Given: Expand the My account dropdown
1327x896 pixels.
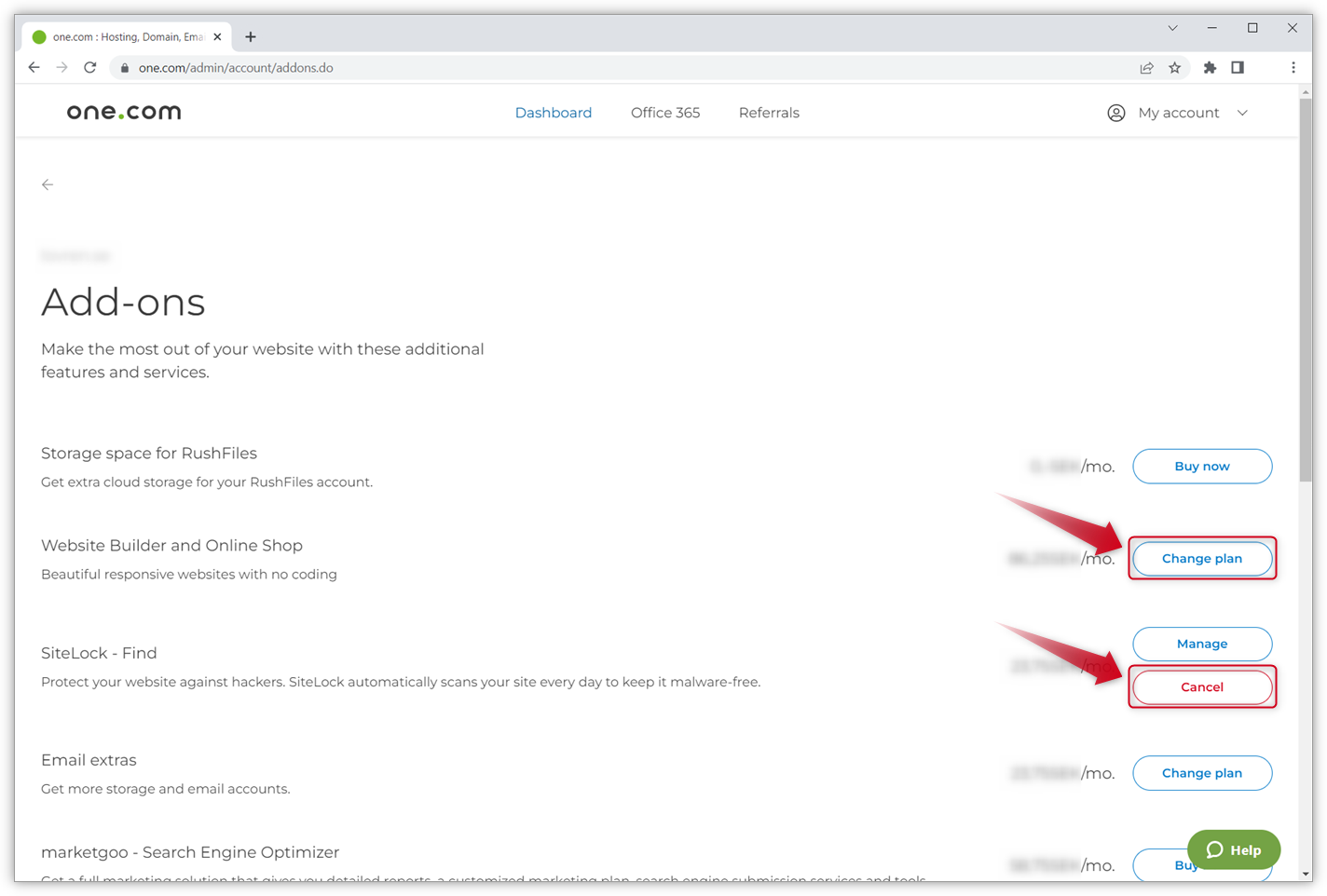Looking at the screenshot, I should click(1178, 113).
